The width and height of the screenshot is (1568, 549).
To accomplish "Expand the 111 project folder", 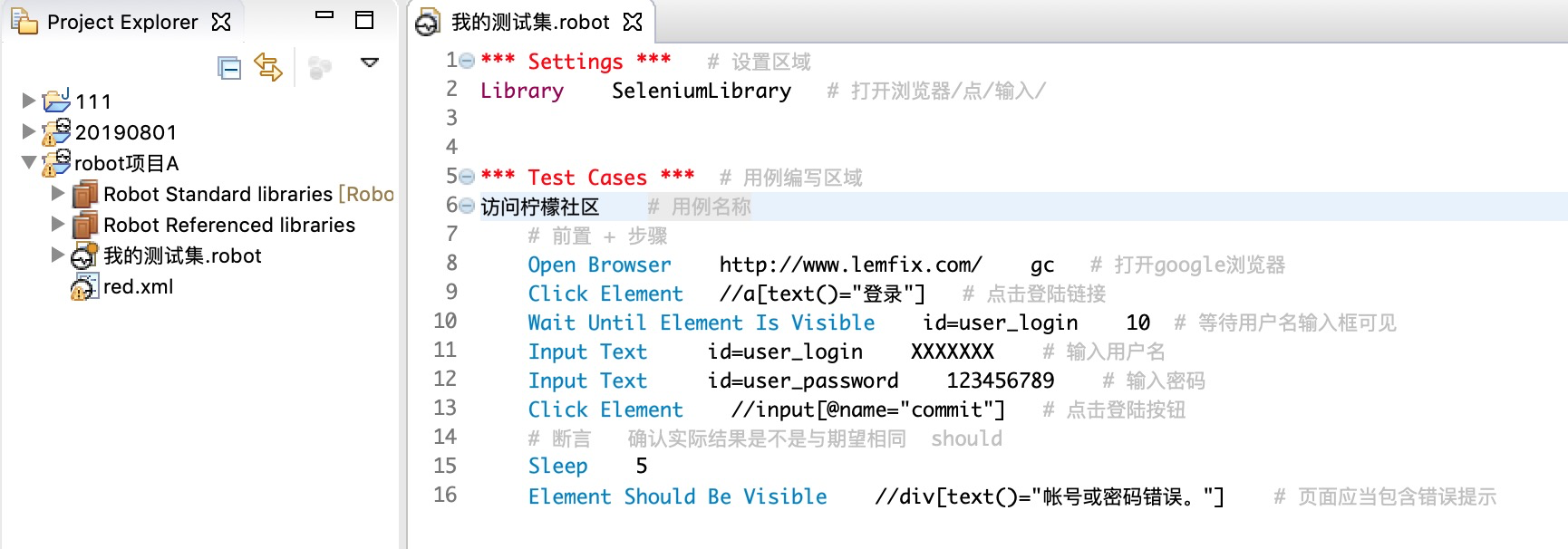I will coord(29,101).
